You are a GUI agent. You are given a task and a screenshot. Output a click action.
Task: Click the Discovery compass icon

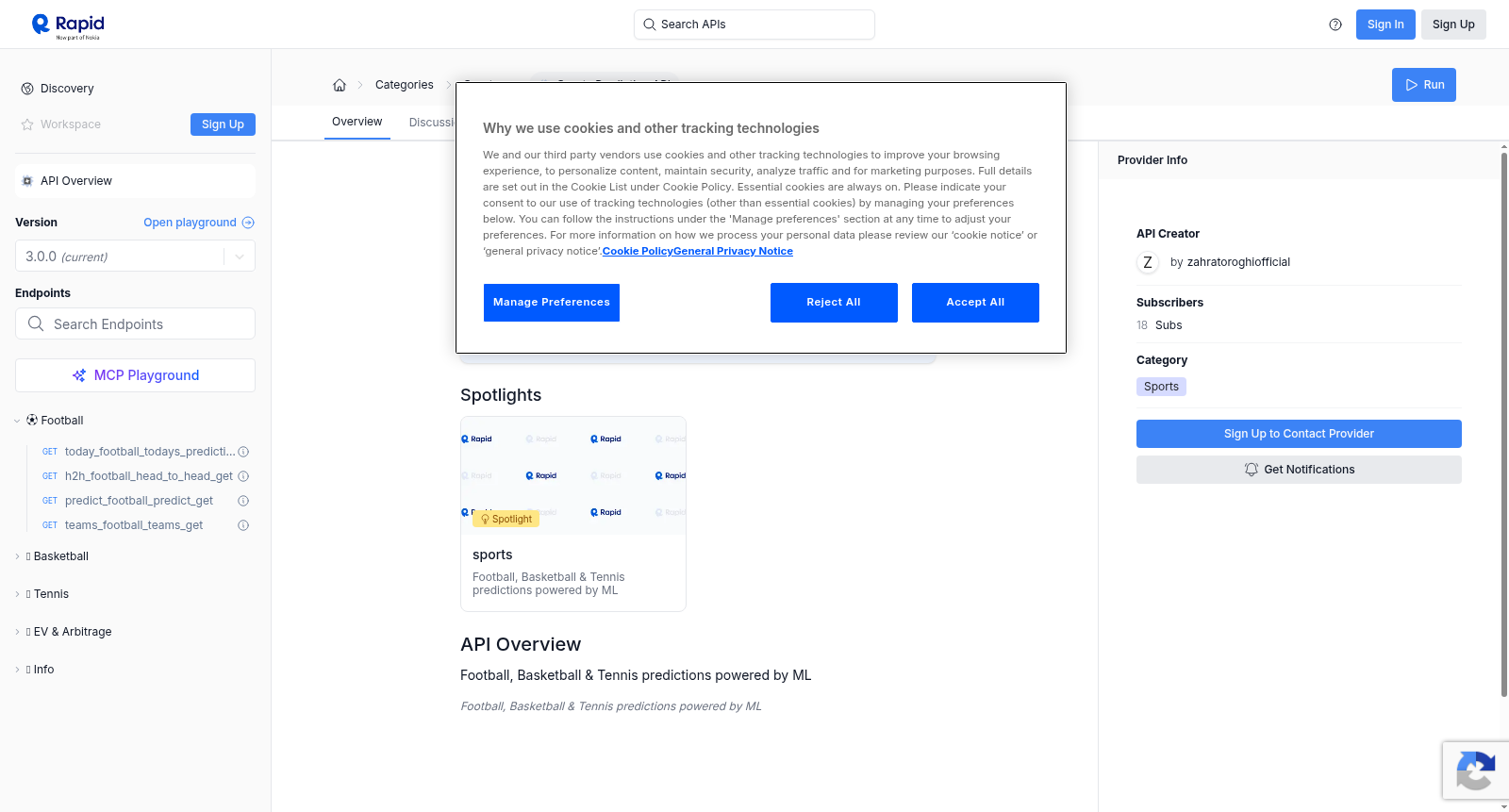pyautogui.click(x=27, y=89)
